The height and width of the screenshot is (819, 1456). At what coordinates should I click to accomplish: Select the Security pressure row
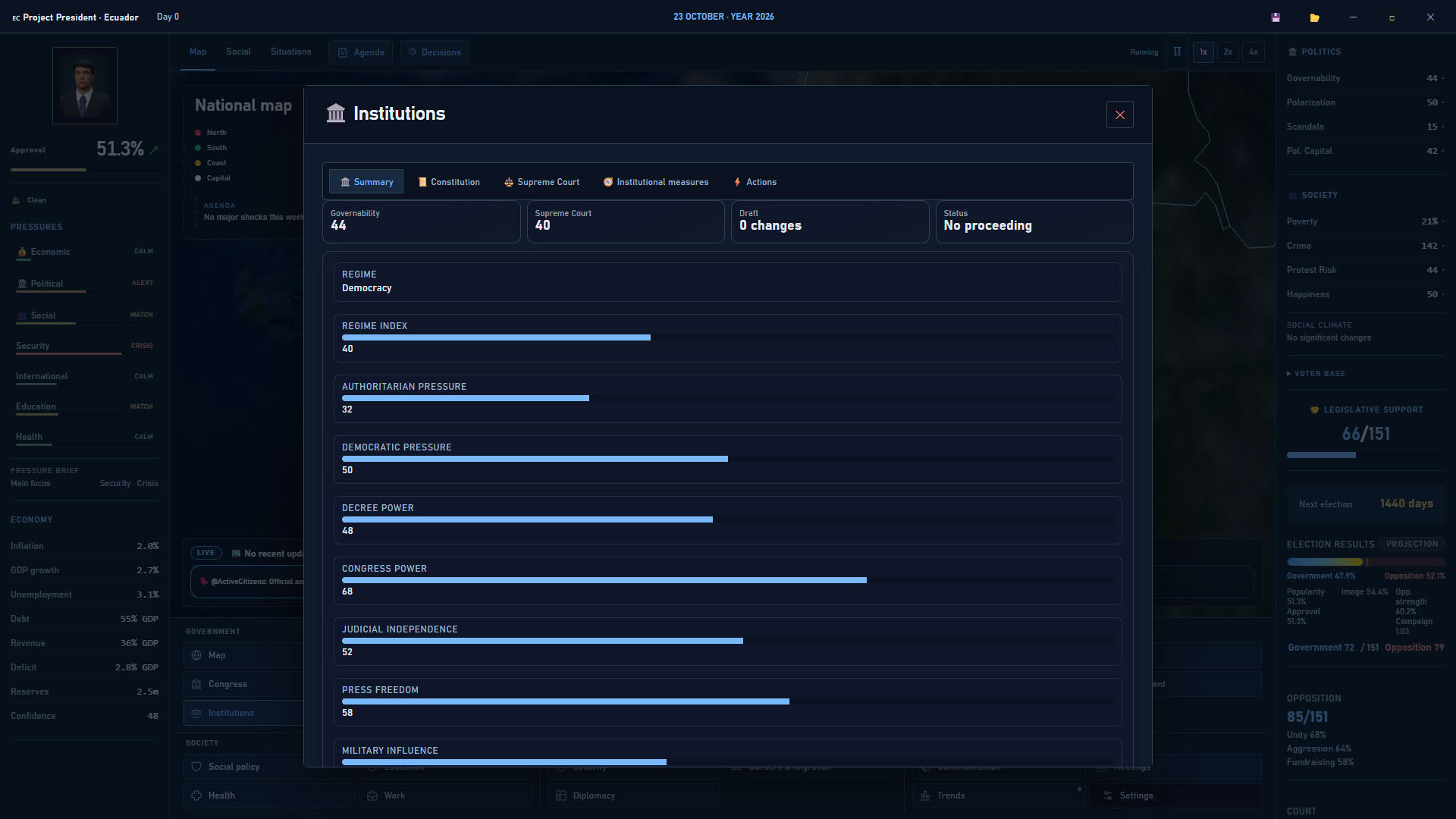pos(85,346)
